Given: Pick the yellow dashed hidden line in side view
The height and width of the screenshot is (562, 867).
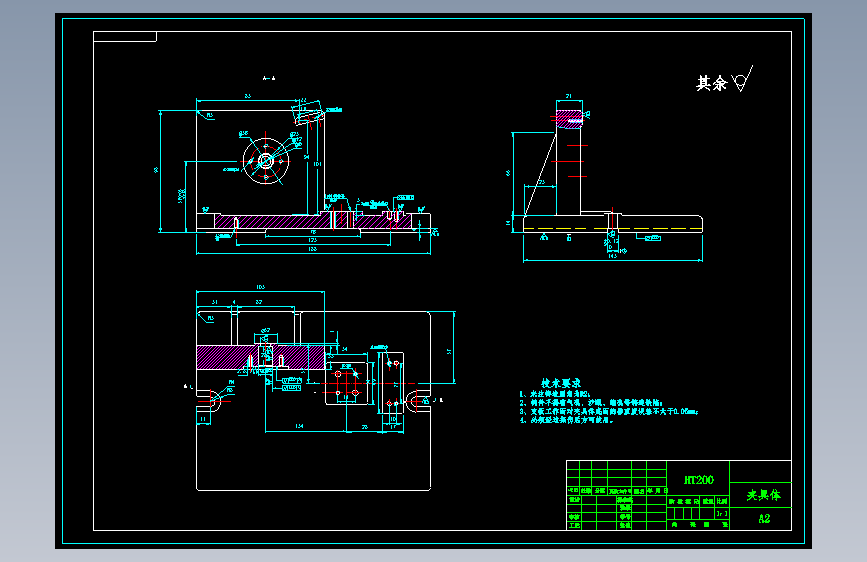Looking at the screenshot, I should (612, 228).
